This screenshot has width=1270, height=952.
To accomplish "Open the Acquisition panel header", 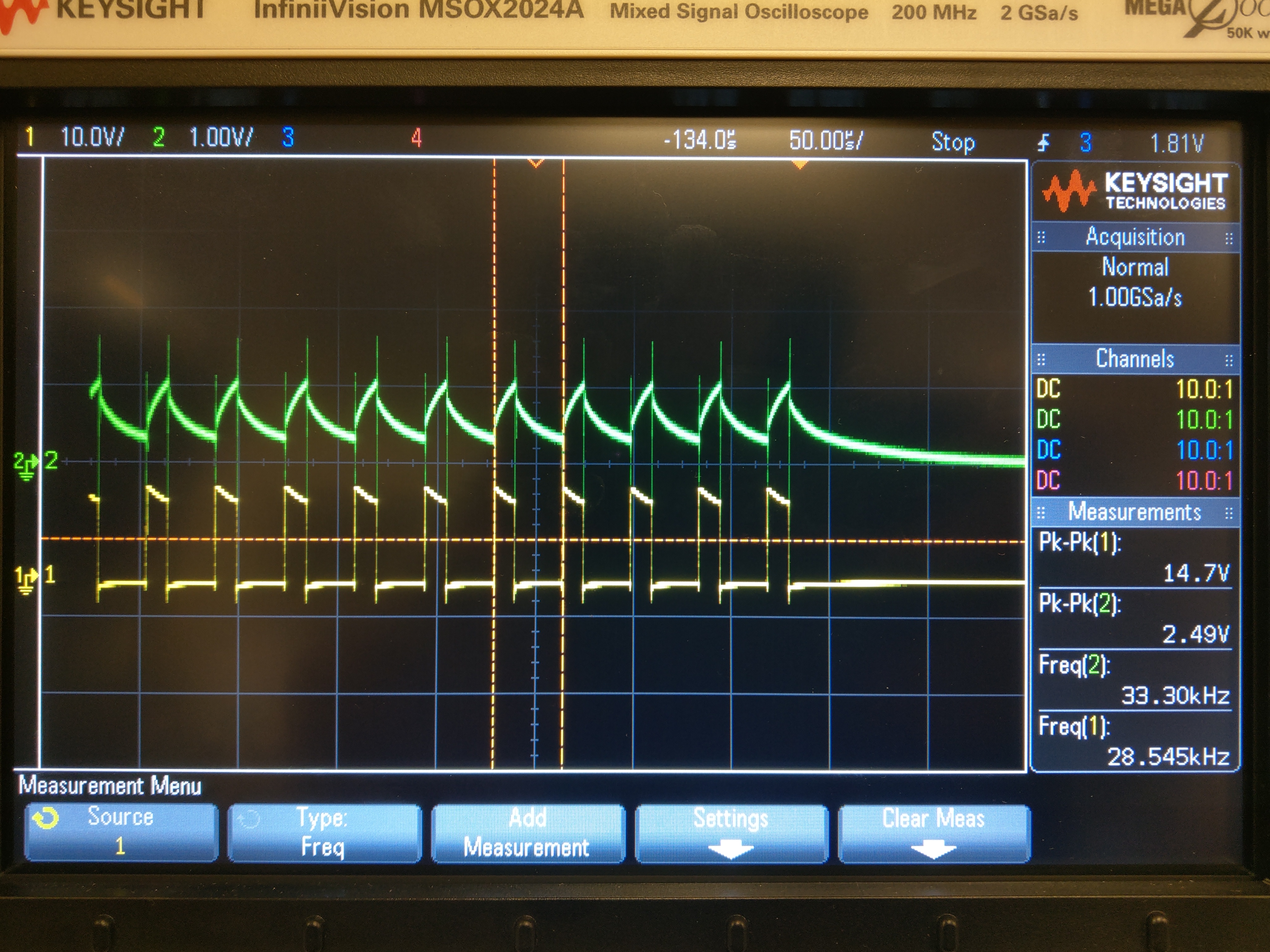I will point(1135,237).
